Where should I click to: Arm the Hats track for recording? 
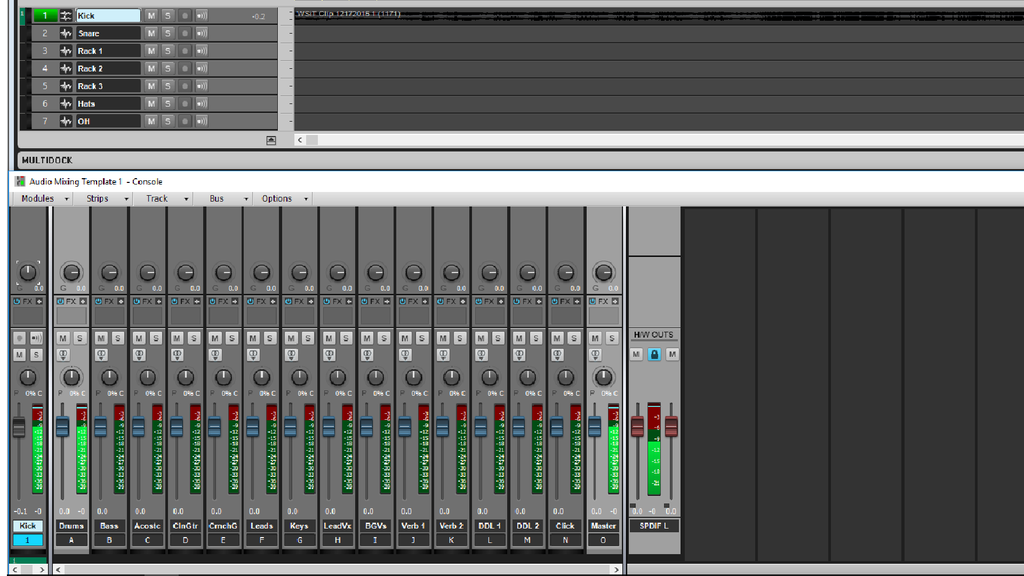(x=185, y=104)
